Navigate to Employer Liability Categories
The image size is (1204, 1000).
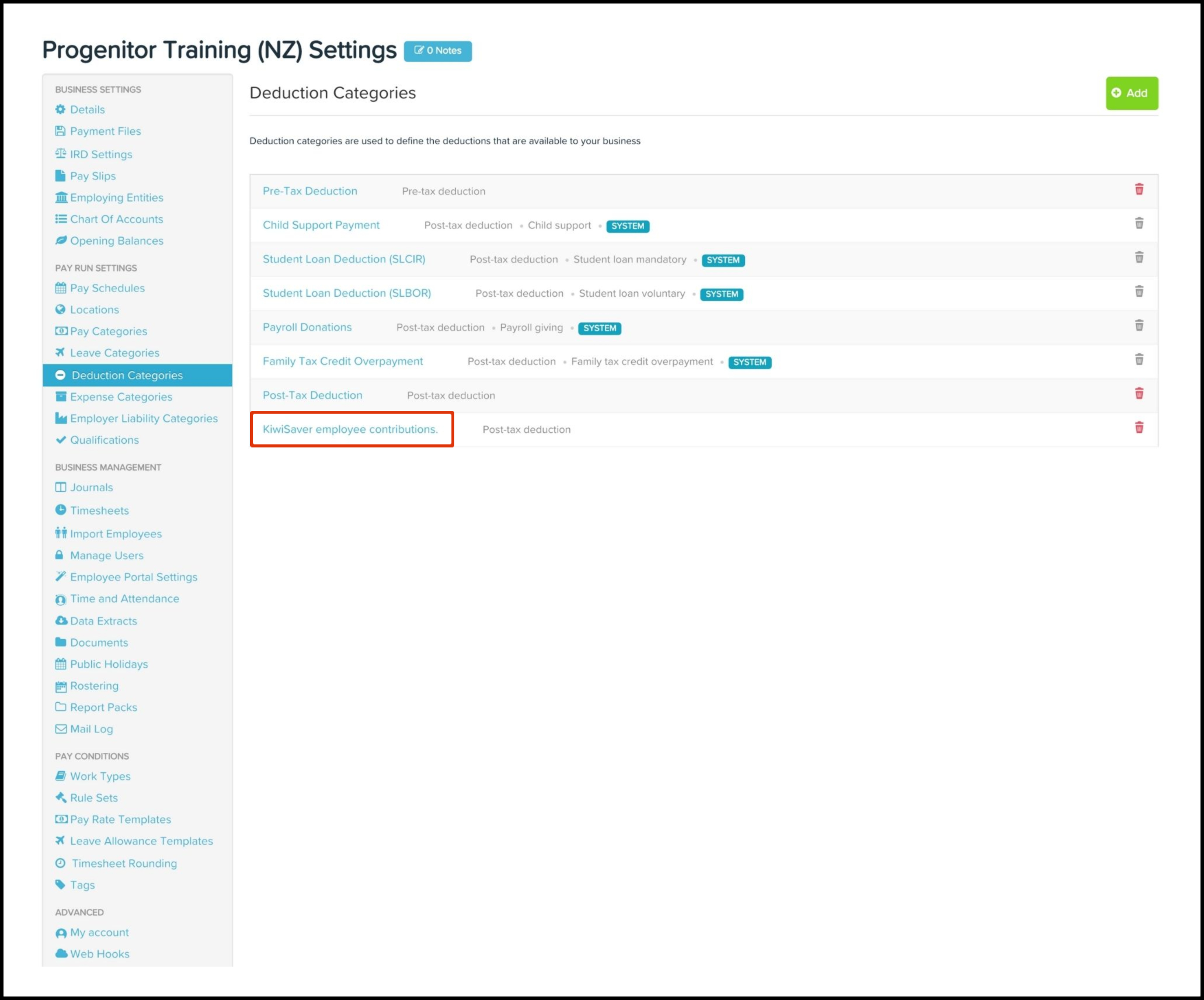coord(144,418)
